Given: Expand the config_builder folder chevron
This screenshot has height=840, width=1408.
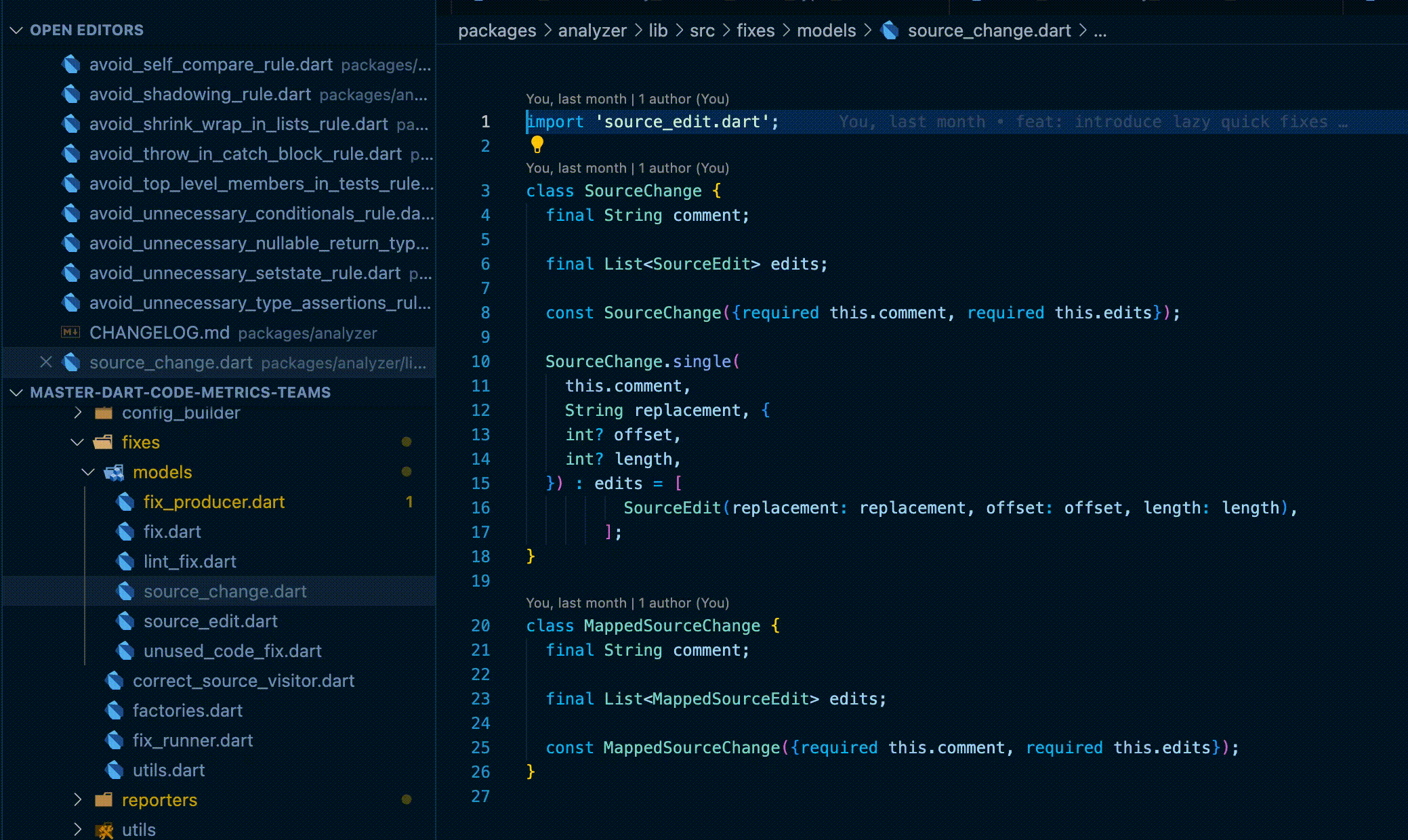Looking at the screenshot, I should click(x=78, y=413).
